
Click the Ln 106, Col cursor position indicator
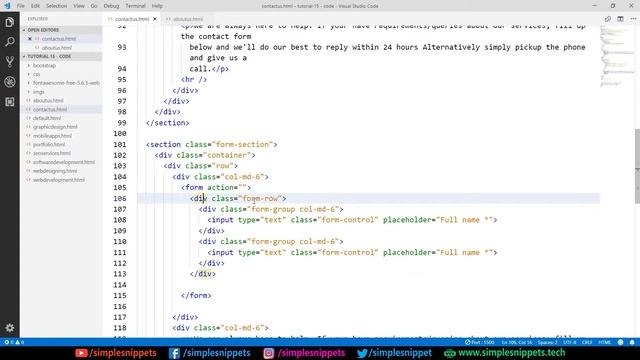(x=517, y=342)
